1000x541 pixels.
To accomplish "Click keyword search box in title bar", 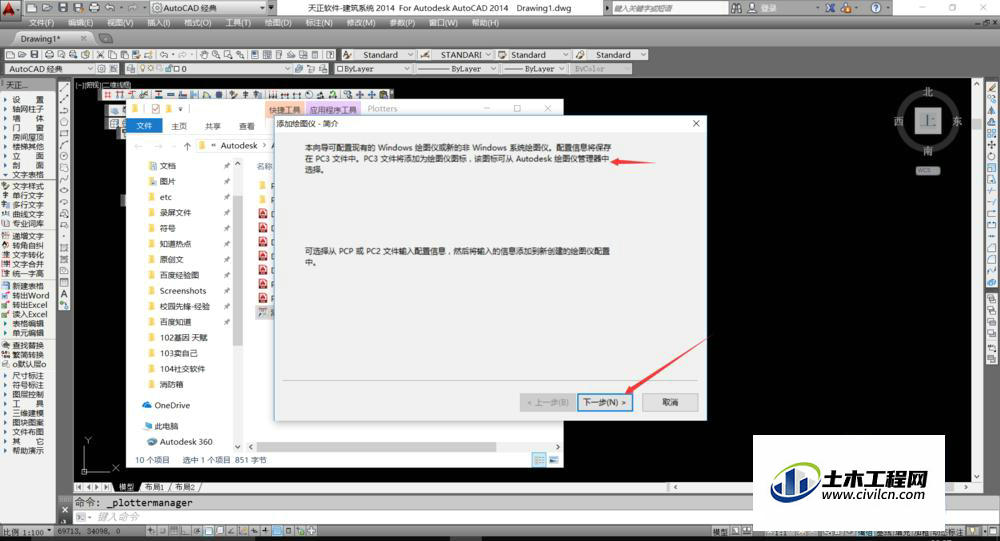I will [668, 8].
